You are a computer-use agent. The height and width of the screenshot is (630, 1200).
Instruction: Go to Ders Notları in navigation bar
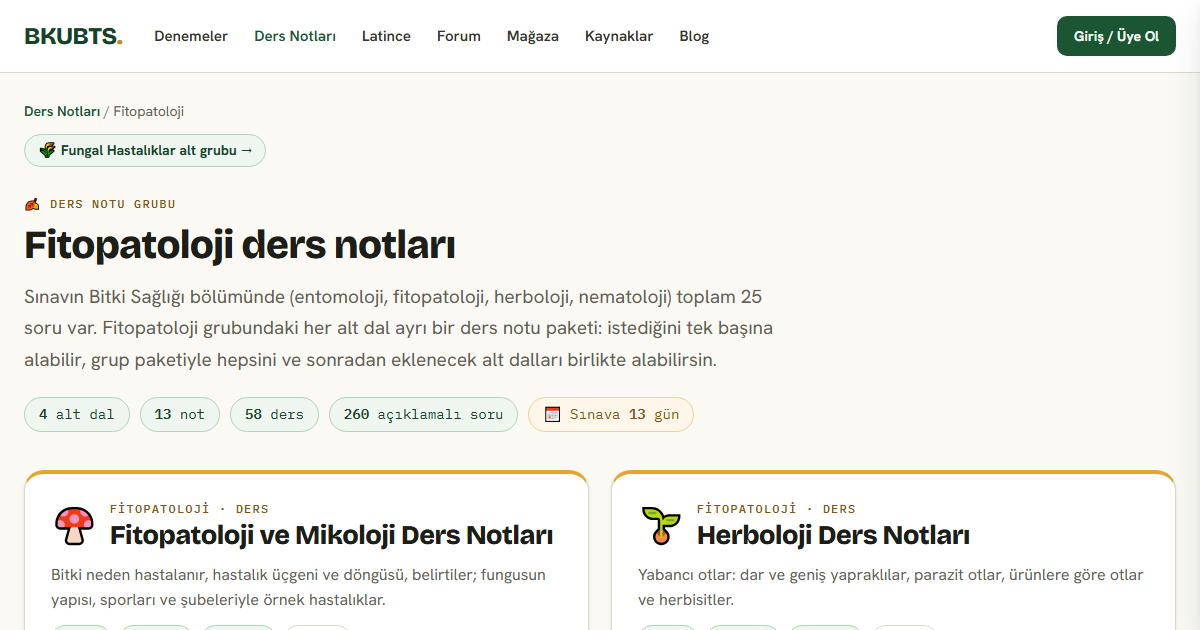[x=295, y=36]
